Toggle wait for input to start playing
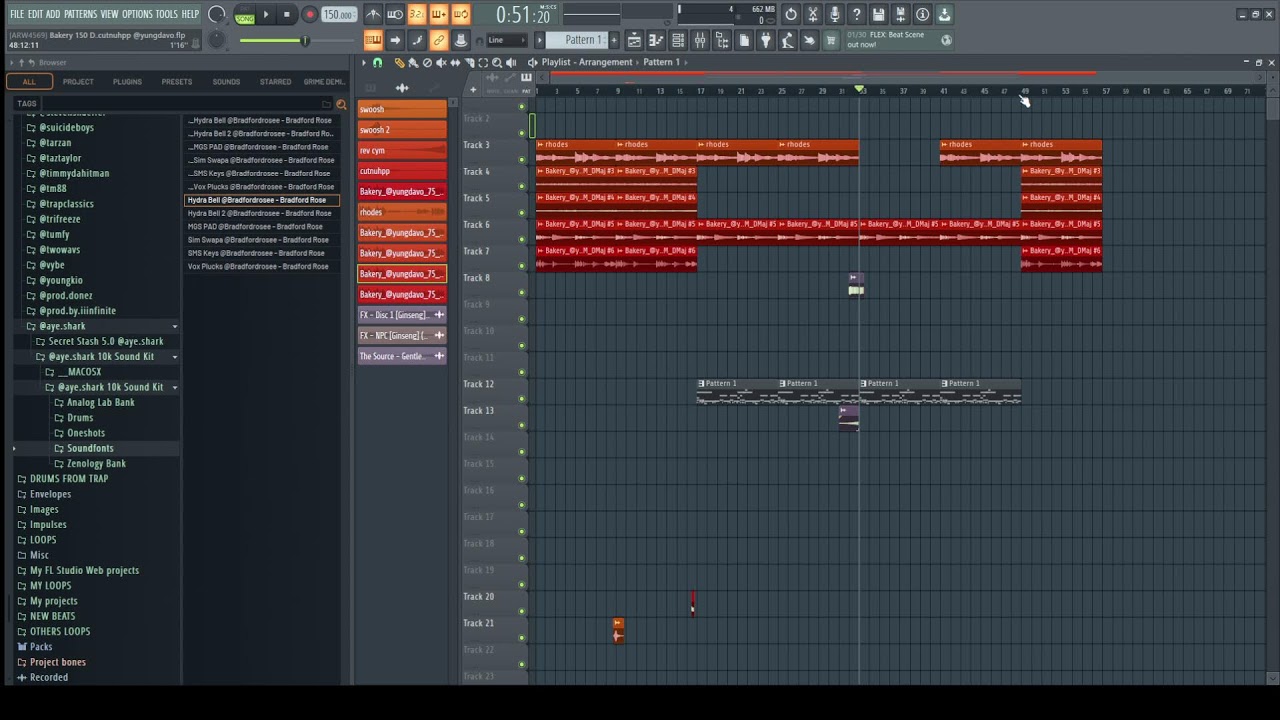This screenshot has width=1280, height=720. click(x=395, y=15)
